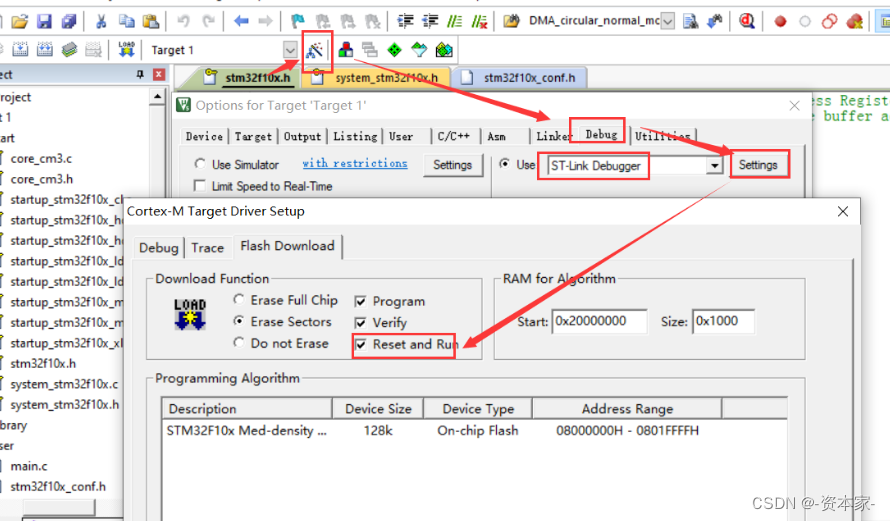Click the simulator Settings button
The width and height of the screenshot is (890, 521).
point(452,165)
